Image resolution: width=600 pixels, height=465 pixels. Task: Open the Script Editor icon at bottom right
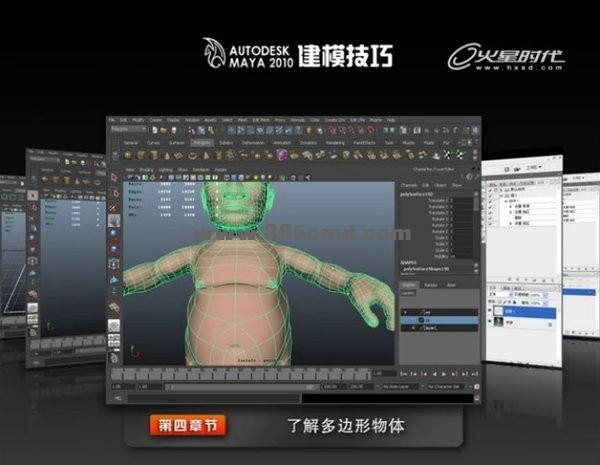pyautogui.click(x=477, y=399)
